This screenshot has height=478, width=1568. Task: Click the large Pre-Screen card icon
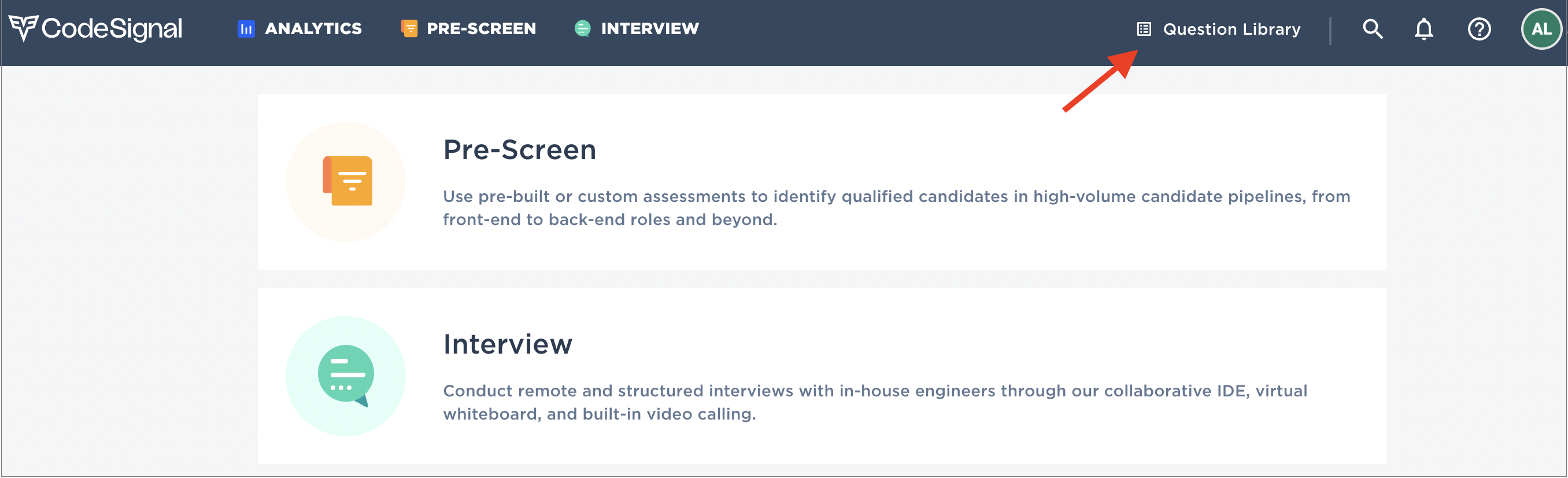point(346,182)
